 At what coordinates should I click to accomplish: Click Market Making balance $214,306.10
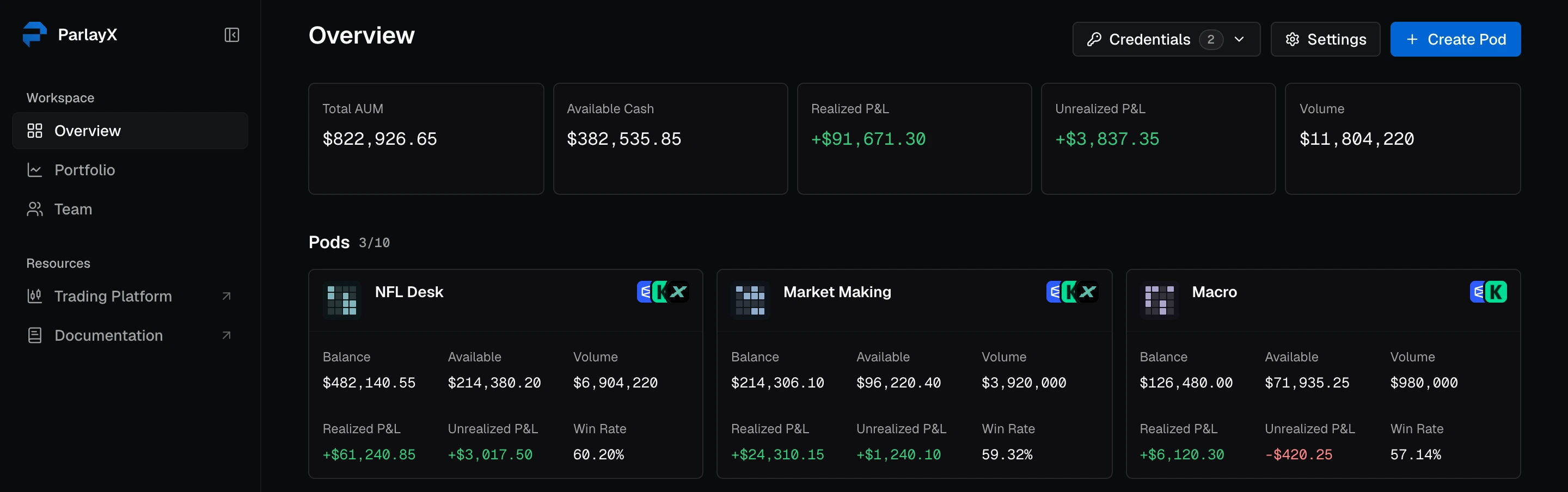click(x=777, y=383)
